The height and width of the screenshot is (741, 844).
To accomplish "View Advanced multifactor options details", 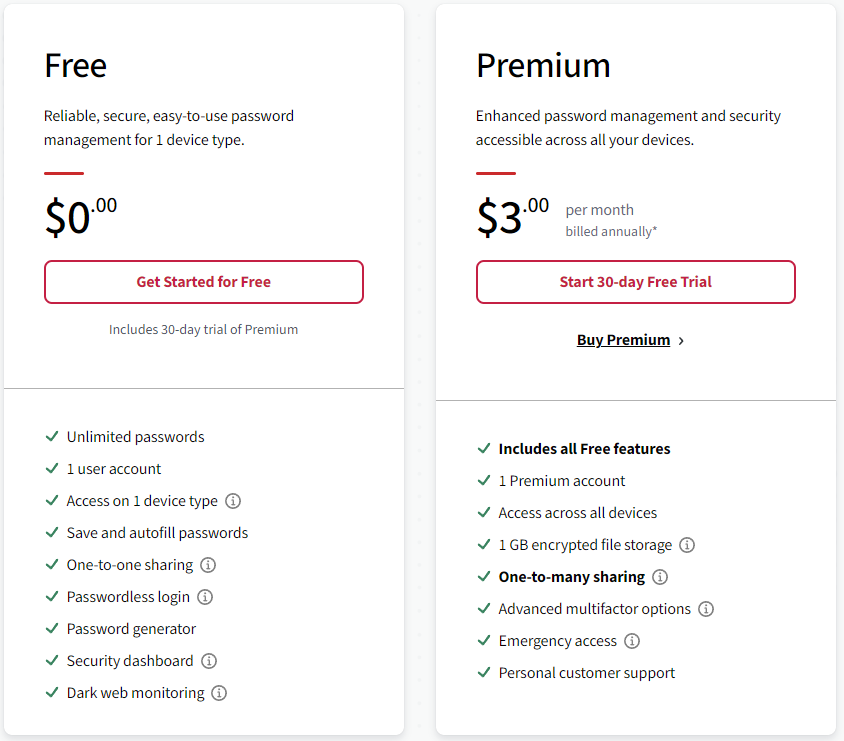I will 707,608.
